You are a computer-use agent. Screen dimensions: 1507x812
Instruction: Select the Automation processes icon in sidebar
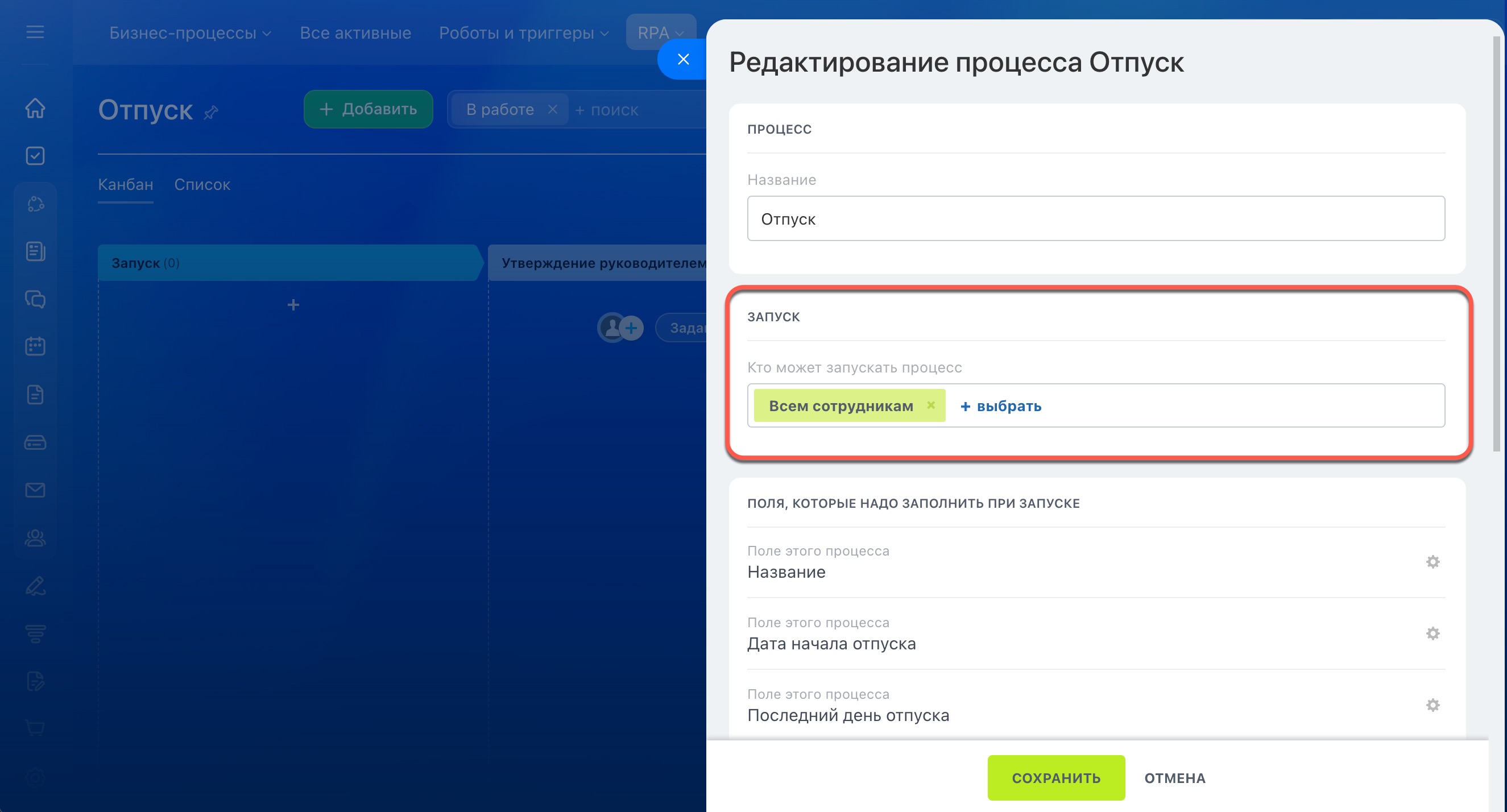[x=35, y=204]
